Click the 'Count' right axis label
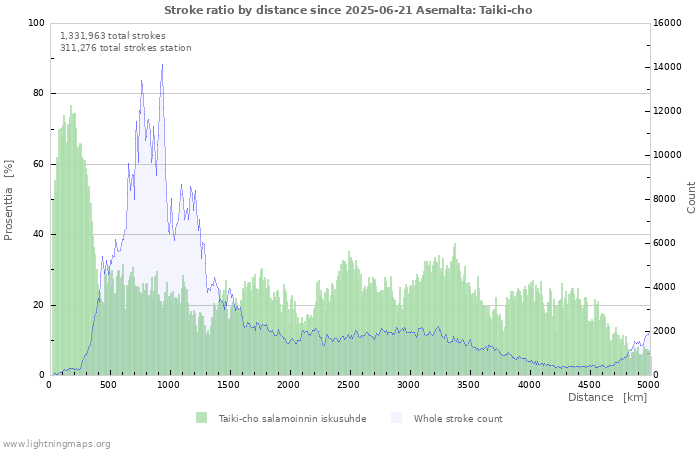Image resolution: width=700 pixels, height=450 pixels. pyautogui.click(x=691, y=197)
